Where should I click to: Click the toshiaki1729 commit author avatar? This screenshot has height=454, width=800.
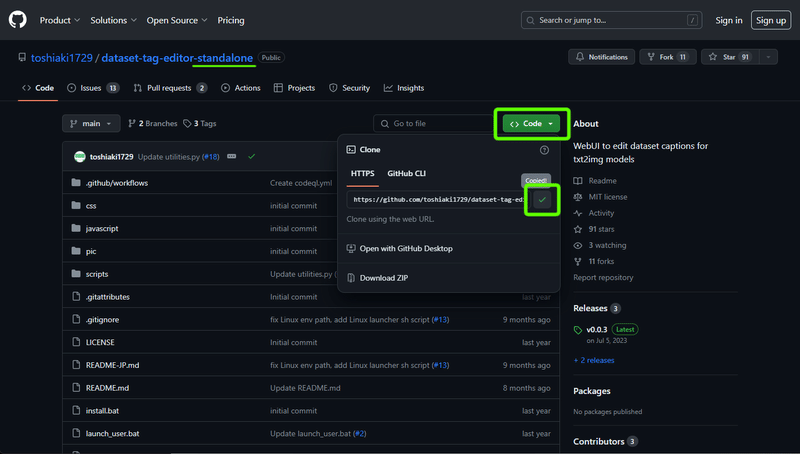(x=80, y=157)
